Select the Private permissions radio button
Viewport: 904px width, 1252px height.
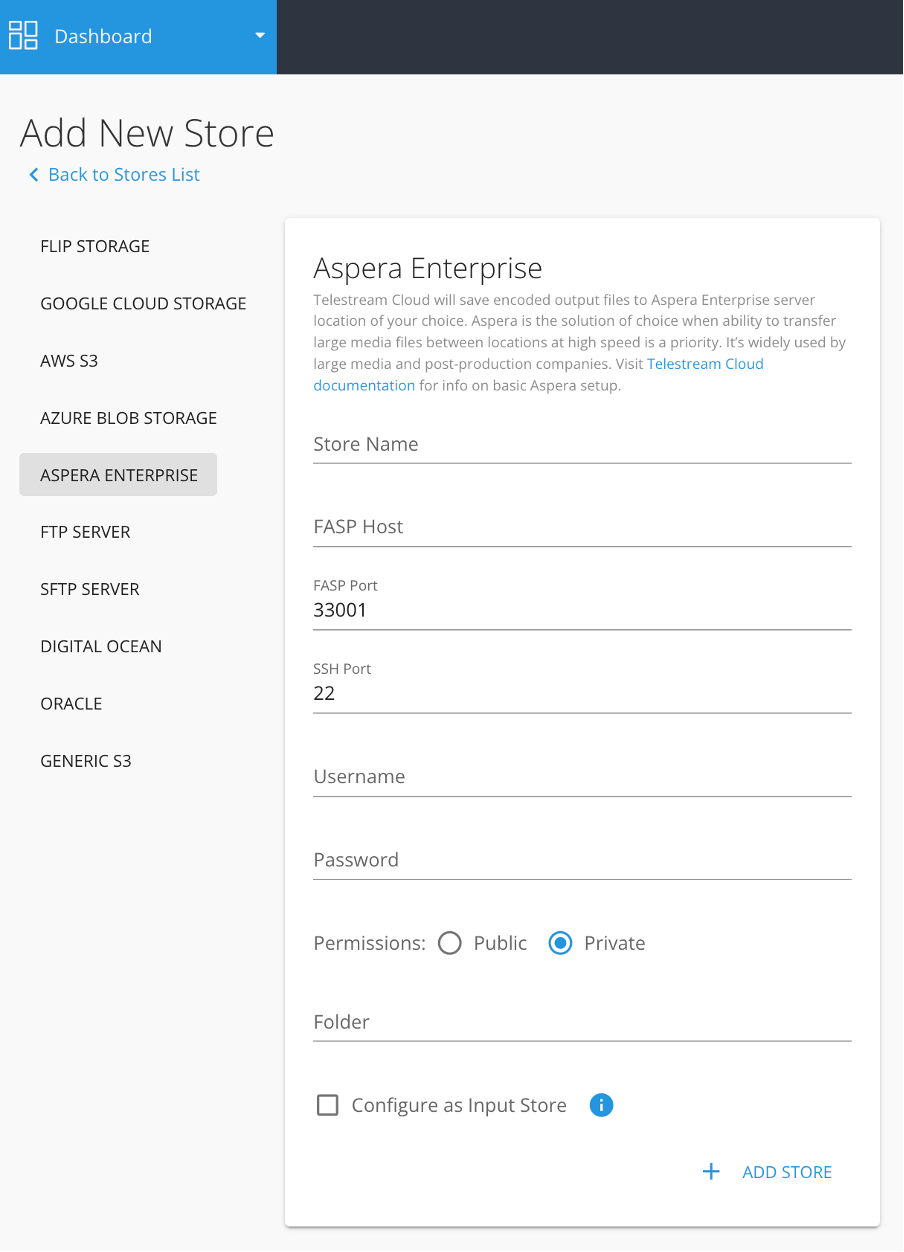point(561,943)
